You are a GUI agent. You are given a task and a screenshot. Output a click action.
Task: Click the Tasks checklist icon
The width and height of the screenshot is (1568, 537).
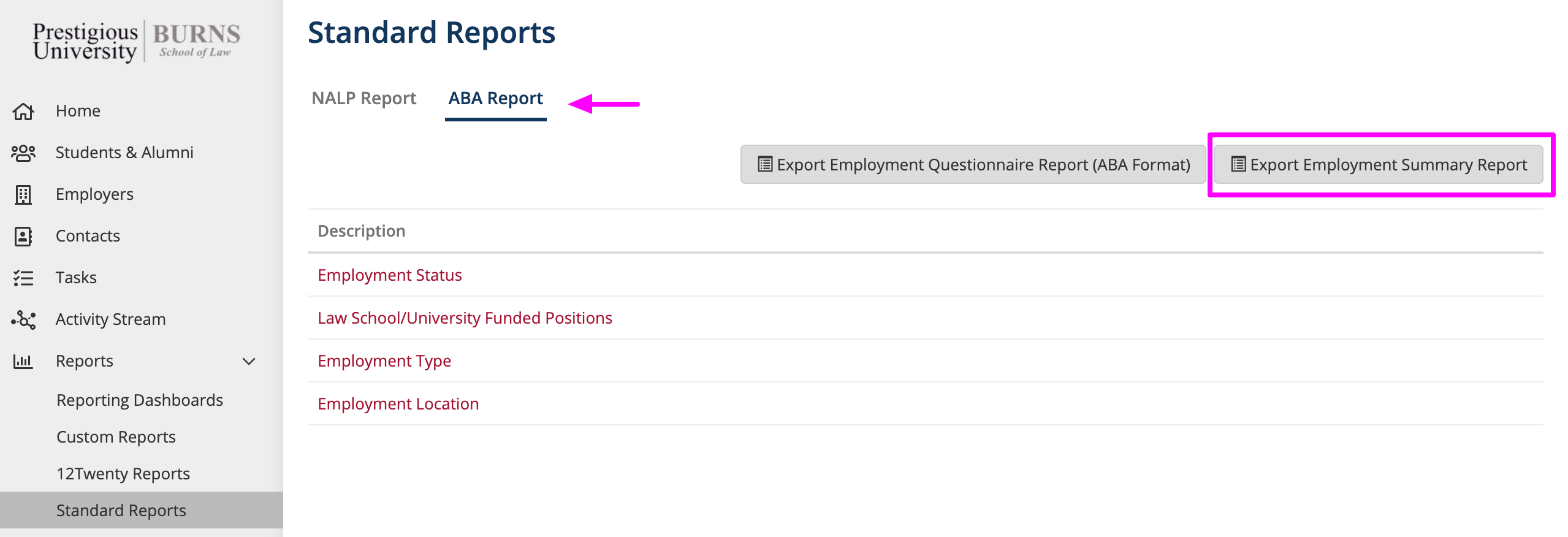point(23,278)
